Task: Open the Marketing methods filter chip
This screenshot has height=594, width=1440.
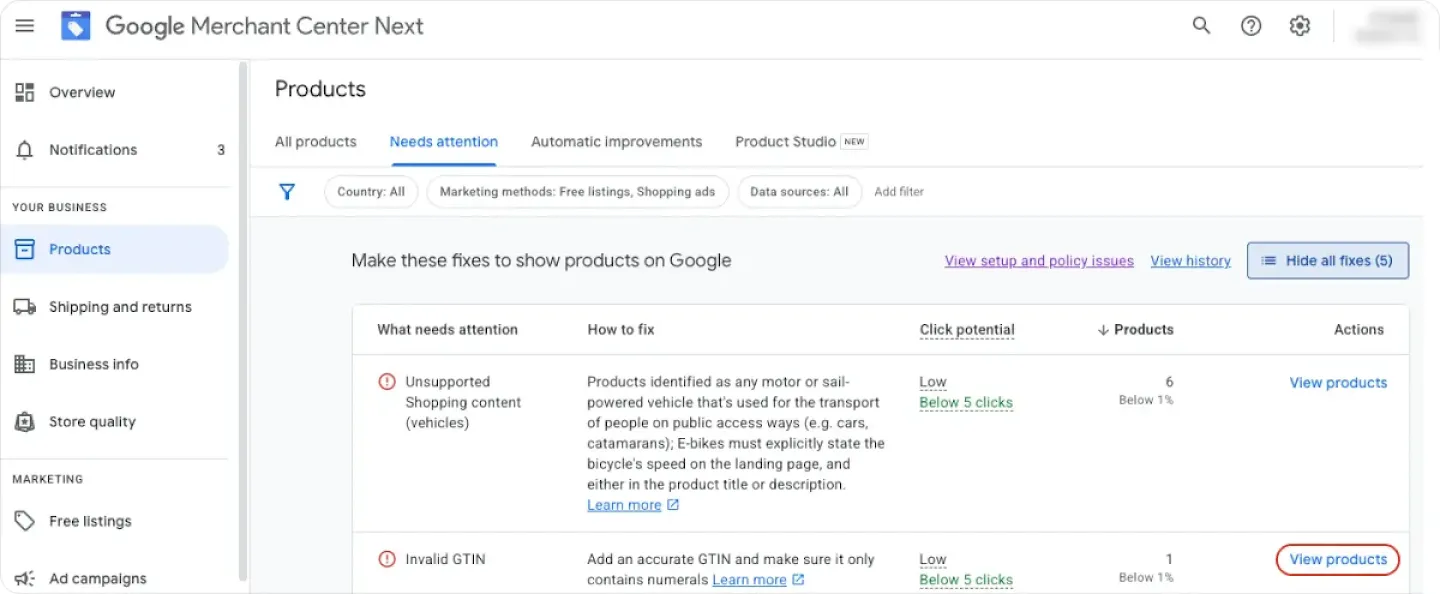Action: coord(578,191)
